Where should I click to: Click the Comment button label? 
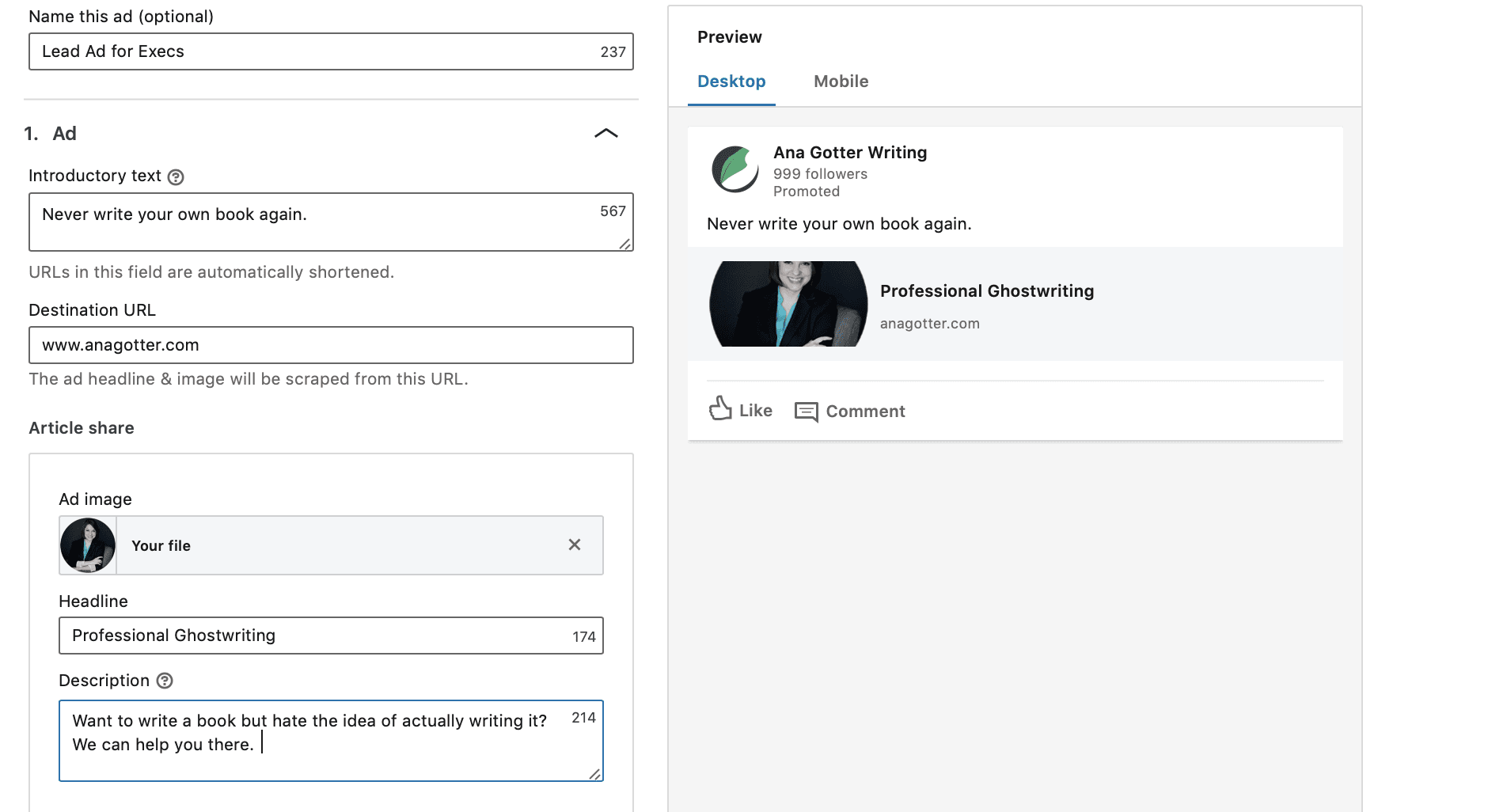pyautogui.click(x=865, y=412)
